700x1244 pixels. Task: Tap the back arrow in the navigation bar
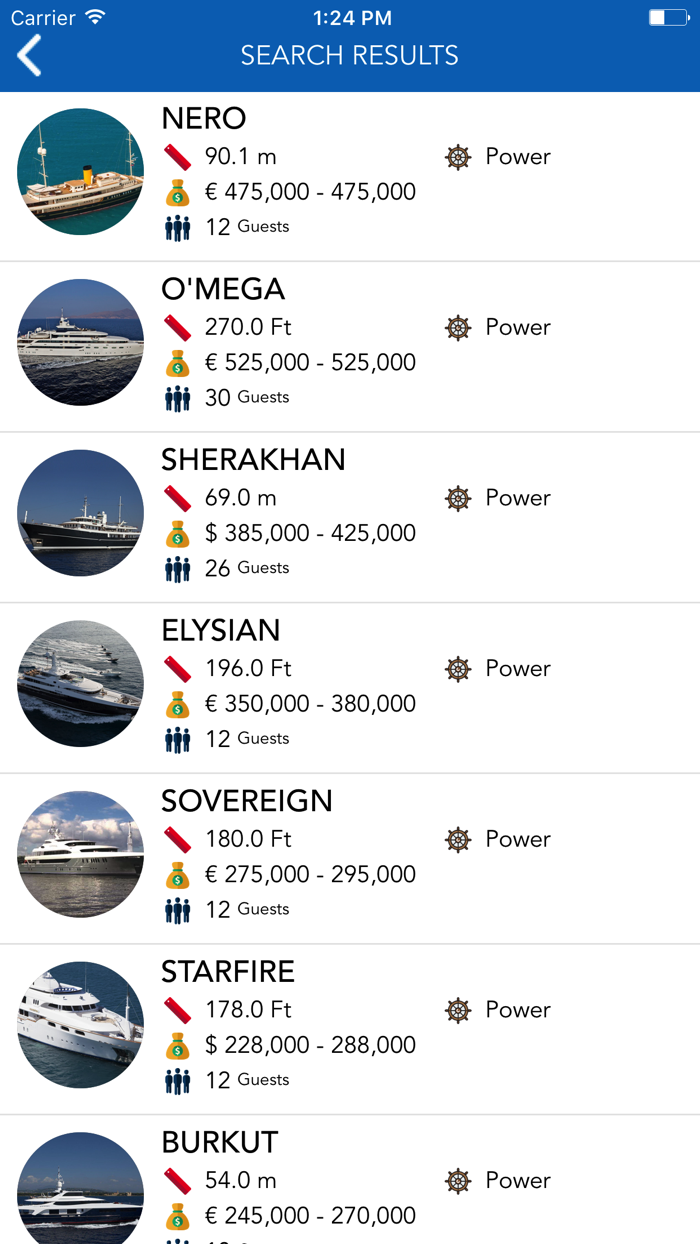tap(28, 55)
